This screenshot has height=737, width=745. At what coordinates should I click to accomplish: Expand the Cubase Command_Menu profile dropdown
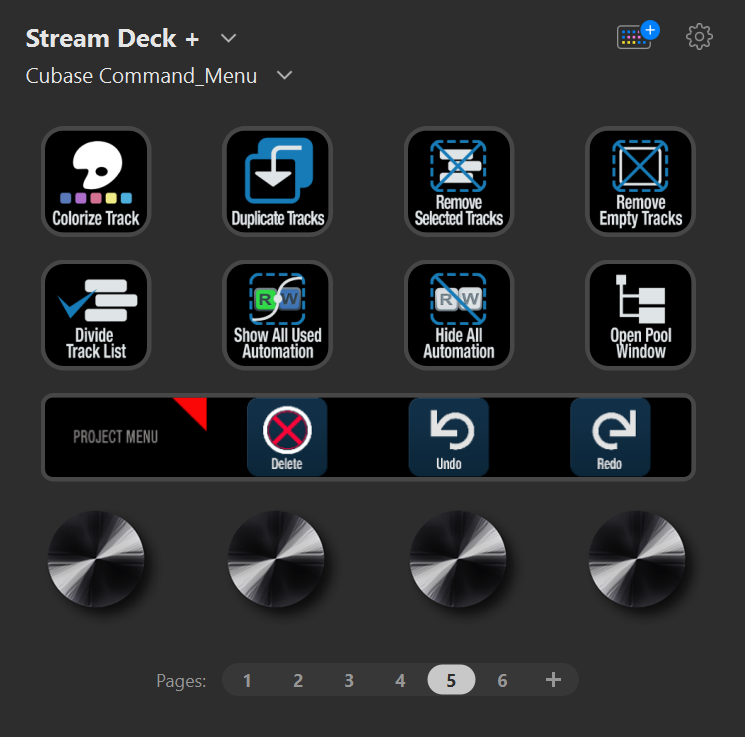click(x=285, y=75)
